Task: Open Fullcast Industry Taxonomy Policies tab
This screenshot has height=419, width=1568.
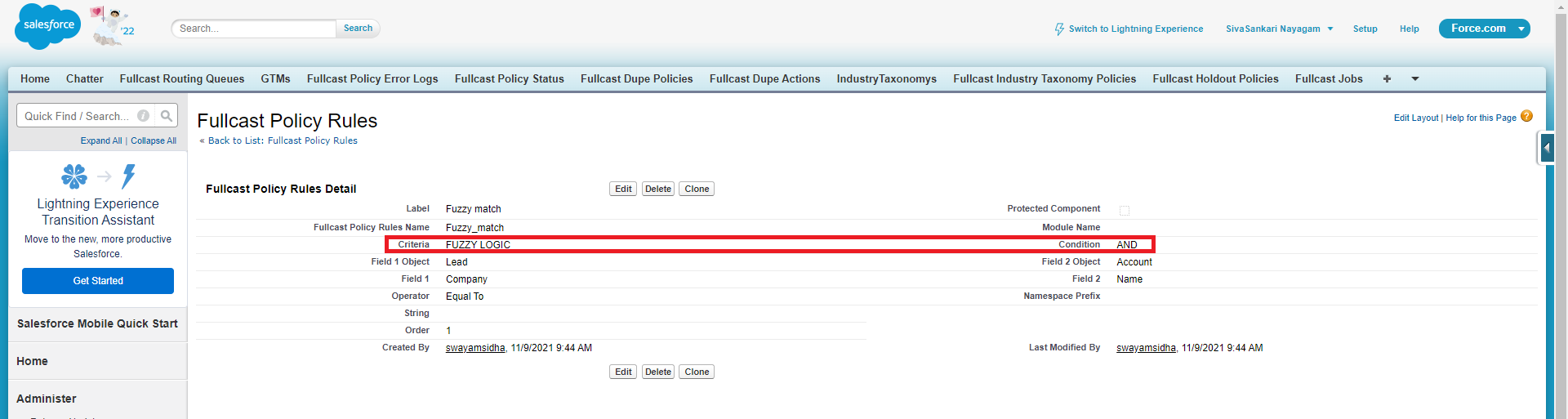Action: click(x=1045, y=78)
